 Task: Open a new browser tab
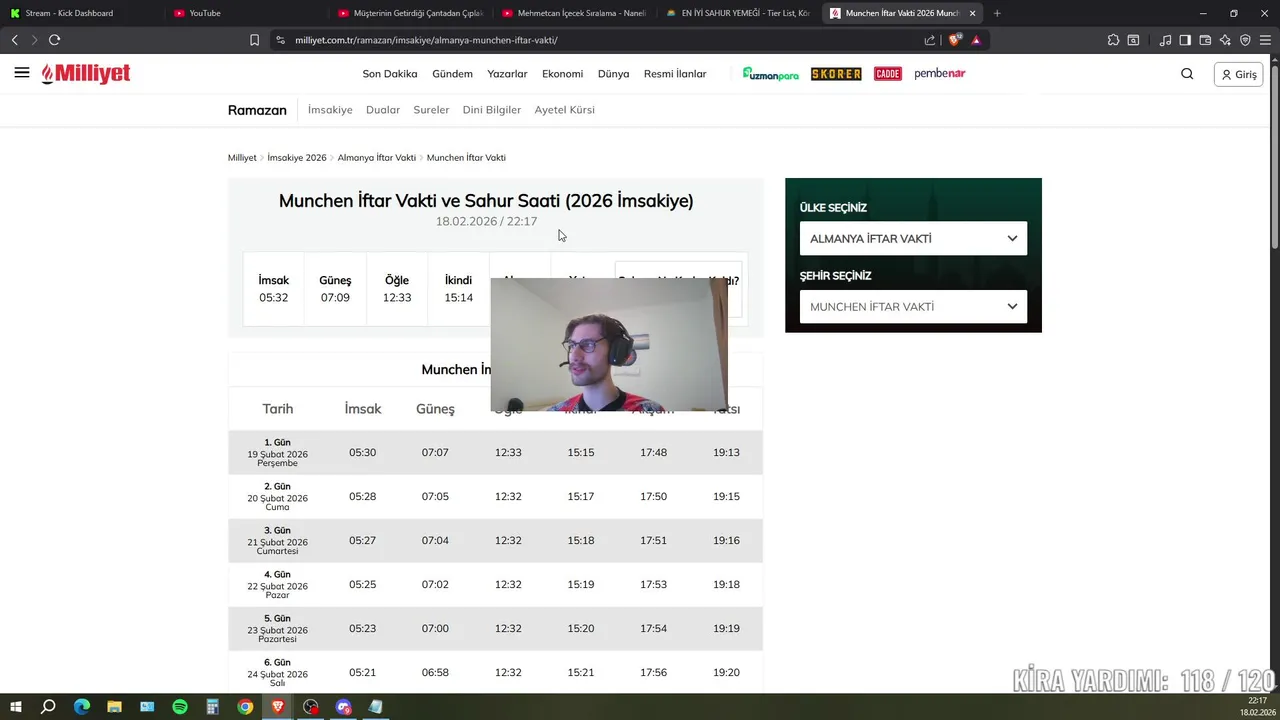point(997,13)
